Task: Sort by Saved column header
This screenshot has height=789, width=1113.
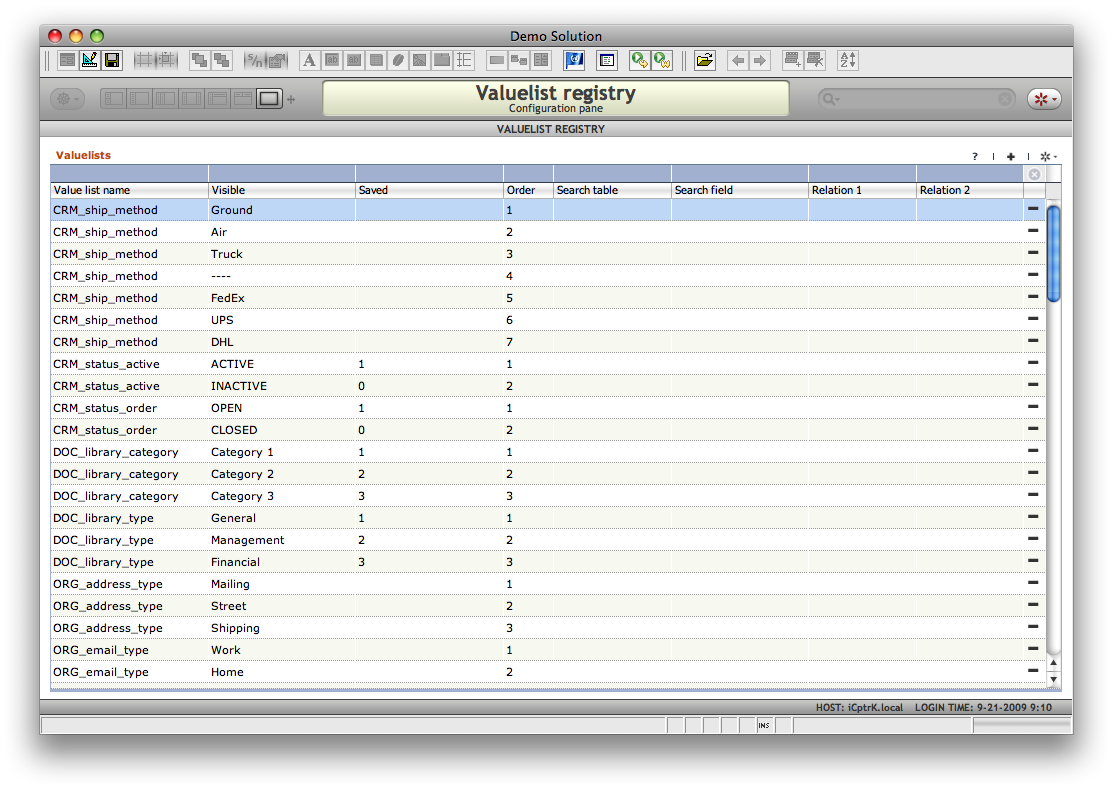Action: (x=429, y=190)
